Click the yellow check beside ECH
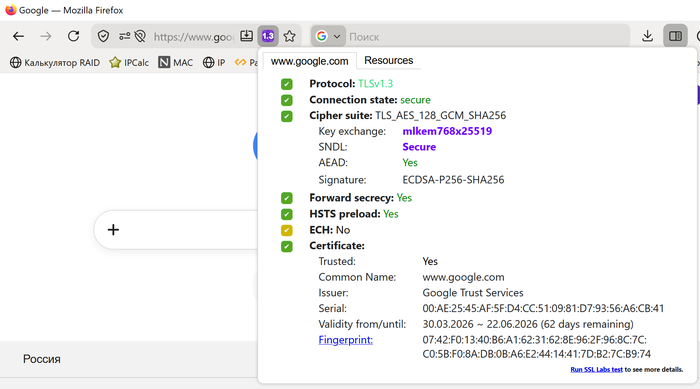700x389 pixels. click(x=287, y=230)
